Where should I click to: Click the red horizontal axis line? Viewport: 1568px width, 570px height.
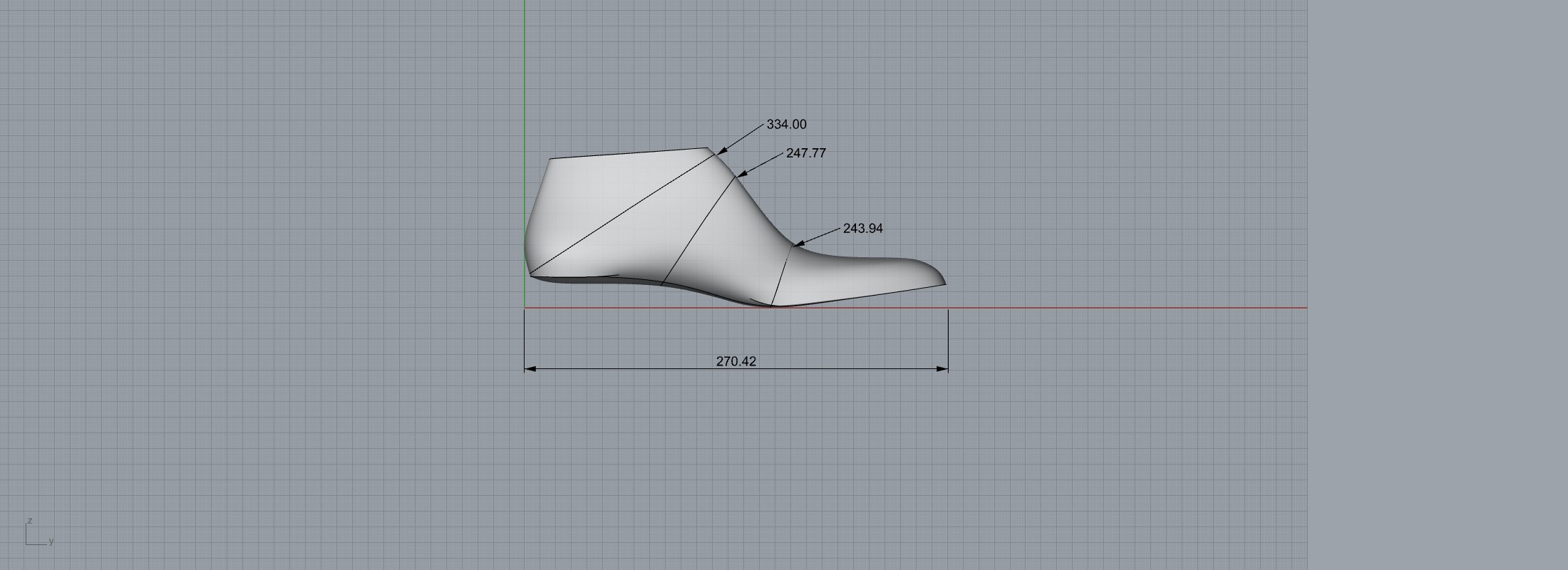click(1140, 308)
